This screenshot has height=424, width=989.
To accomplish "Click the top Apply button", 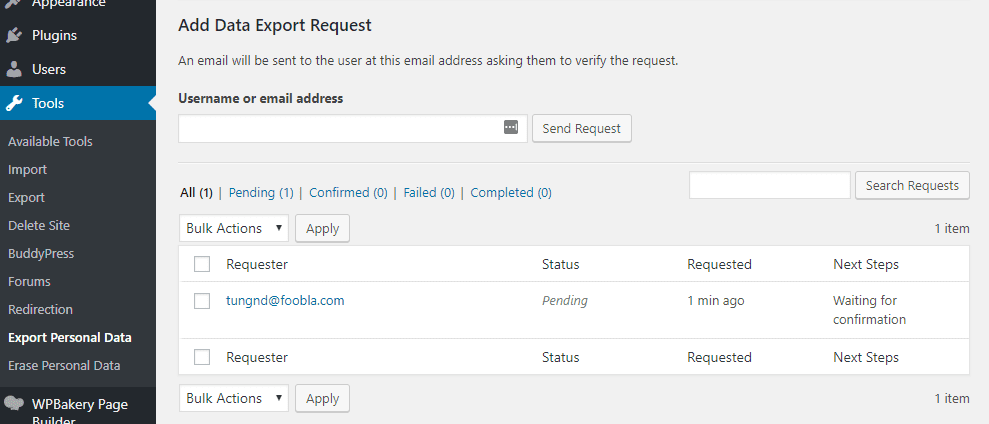I will coord(322,228).
